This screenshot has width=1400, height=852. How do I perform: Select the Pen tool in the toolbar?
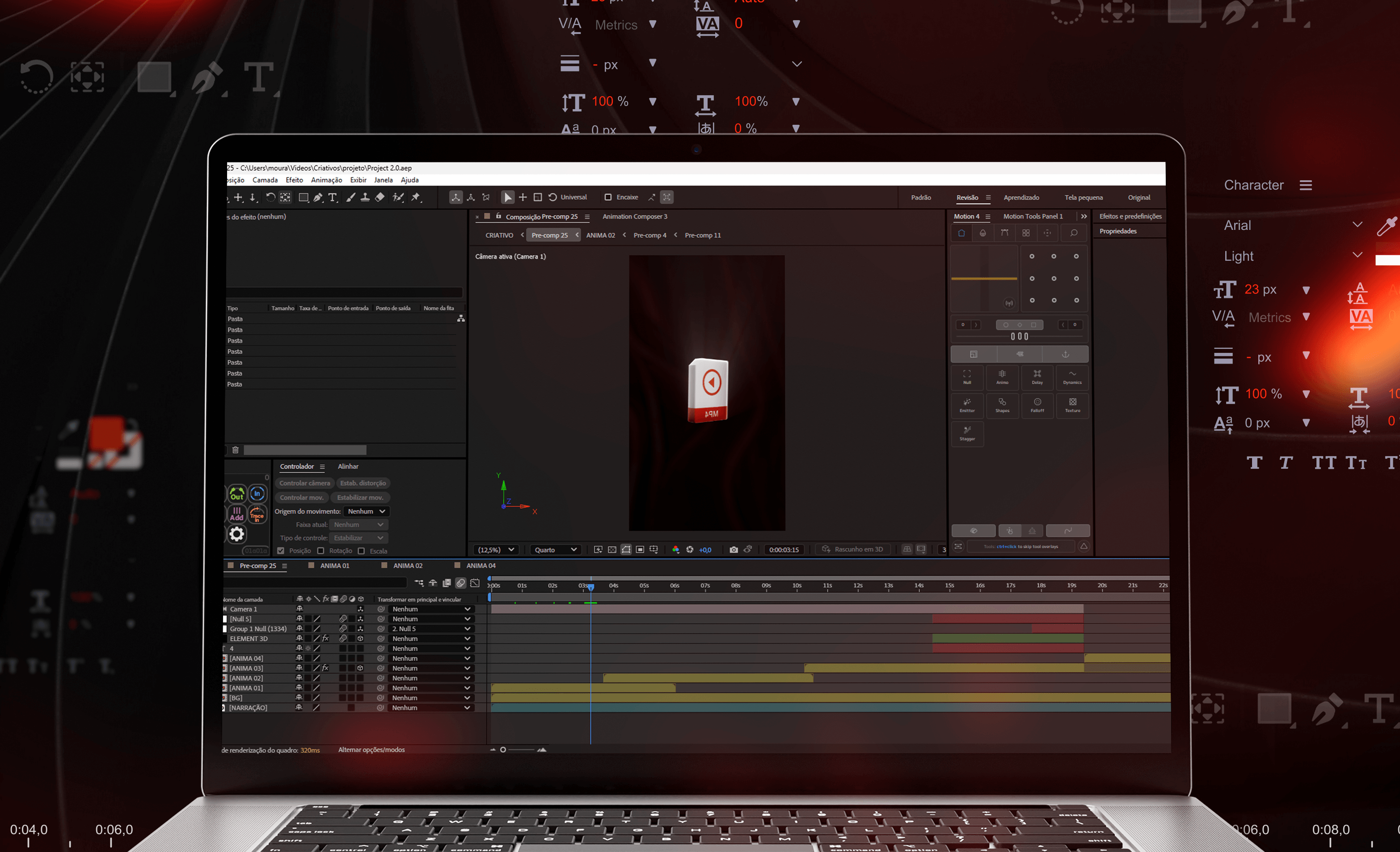click(x=318, y=197)
